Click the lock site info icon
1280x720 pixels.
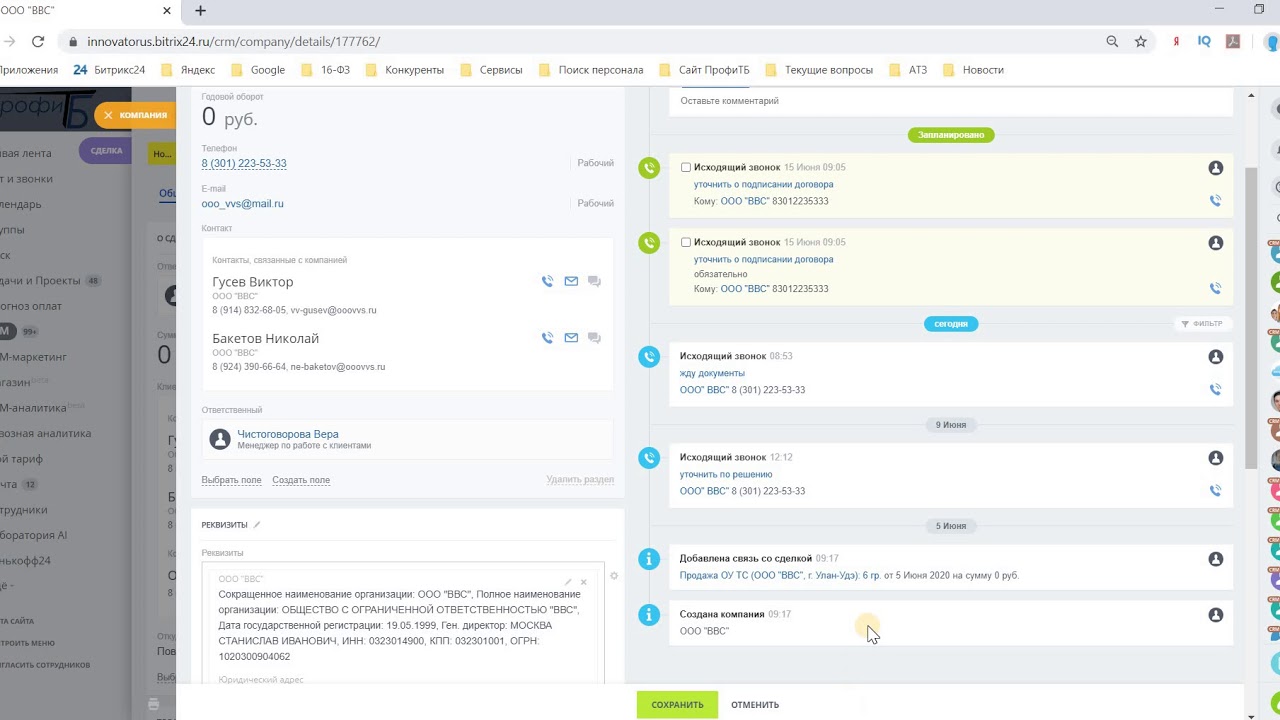[72, 42]
